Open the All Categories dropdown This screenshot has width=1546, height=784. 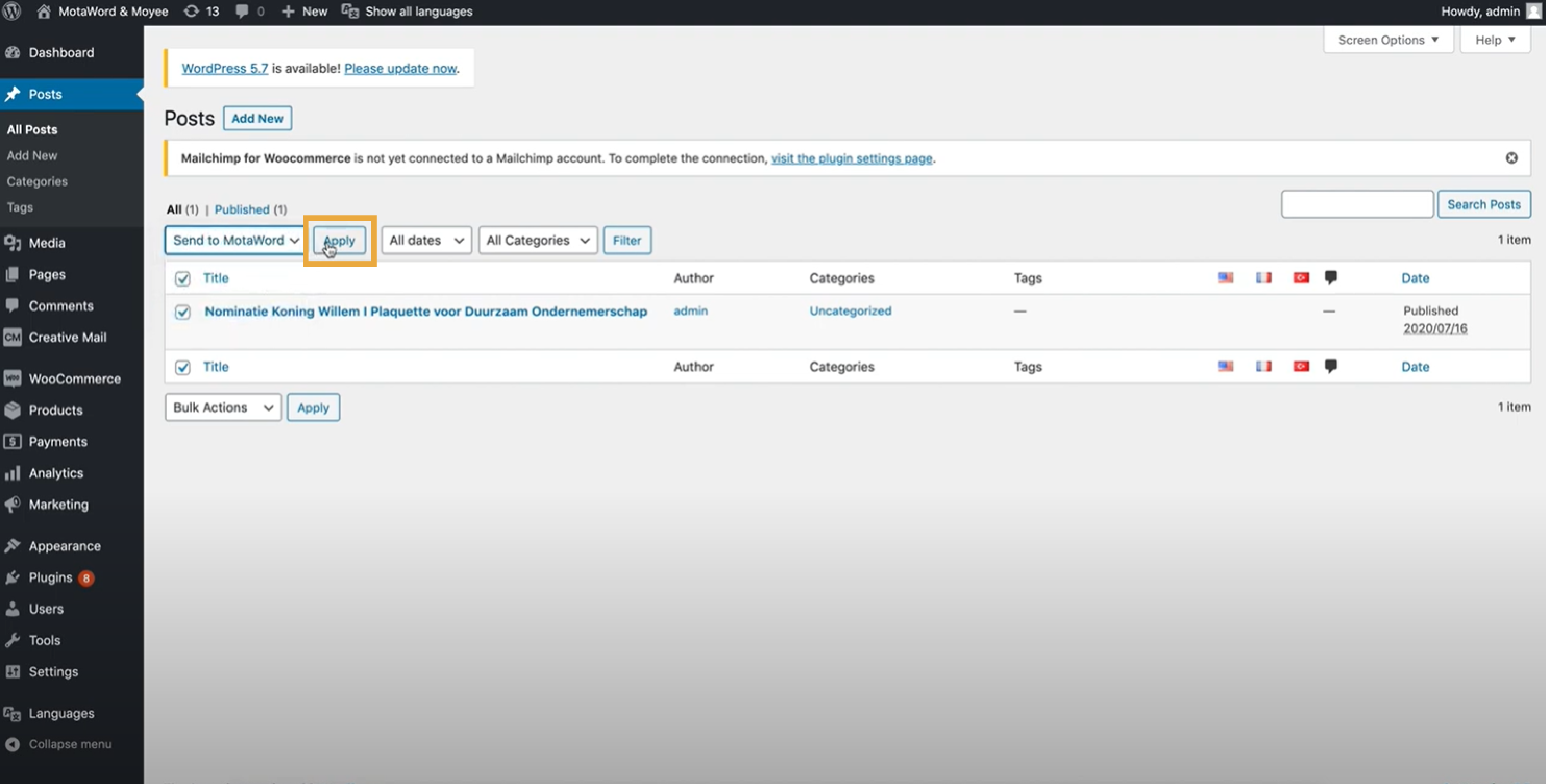(538, 240)
